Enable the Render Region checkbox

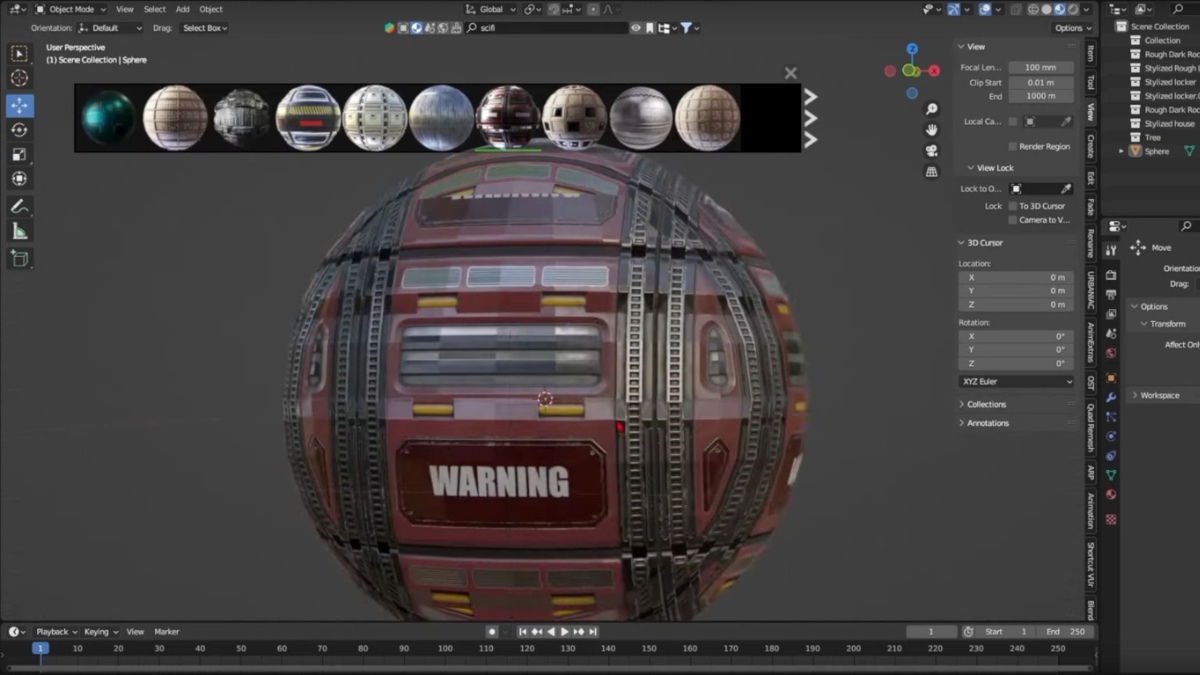[x=1013, y=146]
